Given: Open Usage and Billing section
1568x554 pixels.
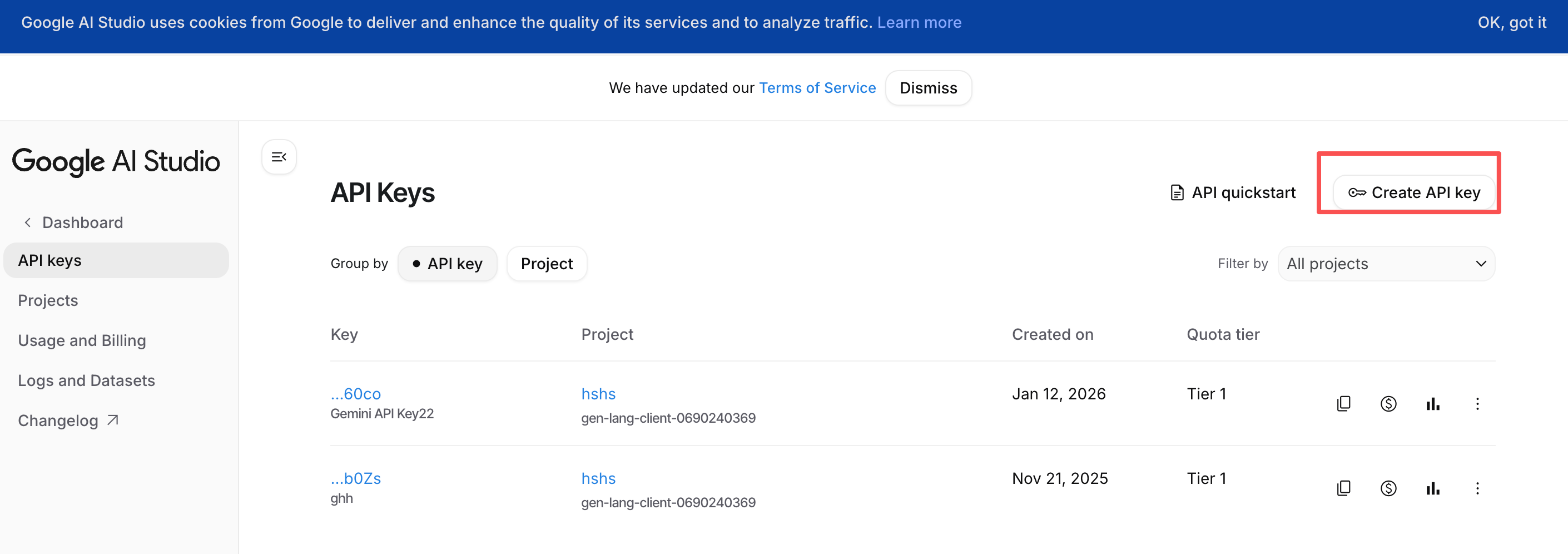Looking at the screenshot, I should [x=82, y=340].
